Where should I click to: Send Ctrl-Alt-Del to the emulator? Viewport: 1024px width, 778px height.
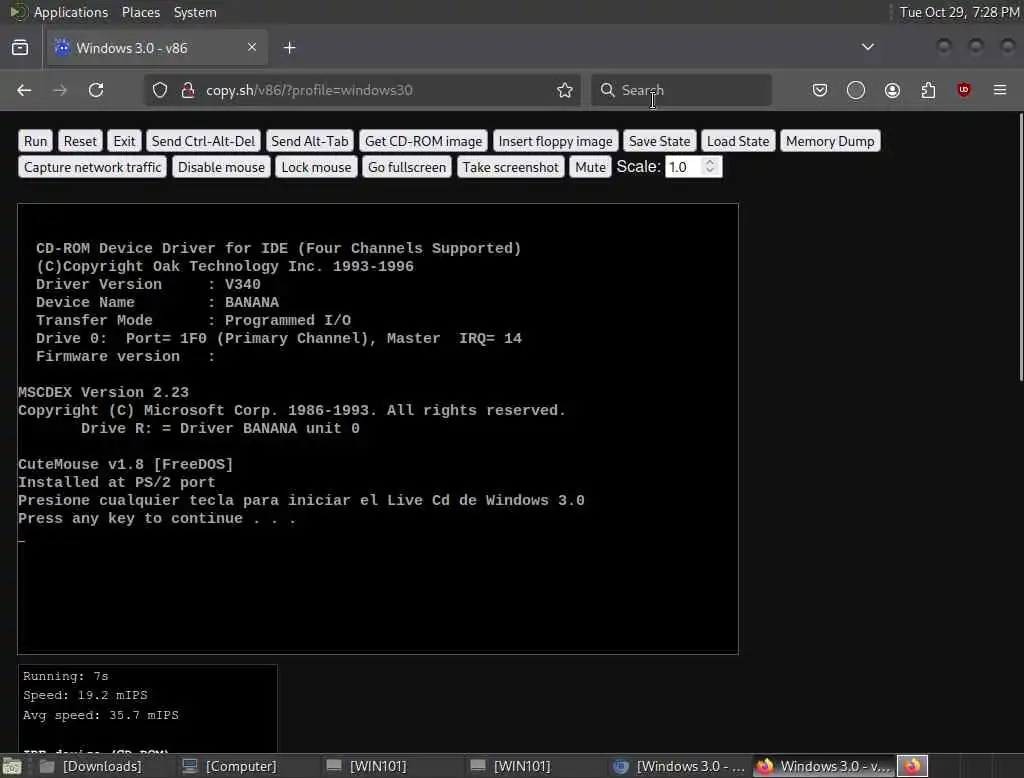tap(203, 141)
